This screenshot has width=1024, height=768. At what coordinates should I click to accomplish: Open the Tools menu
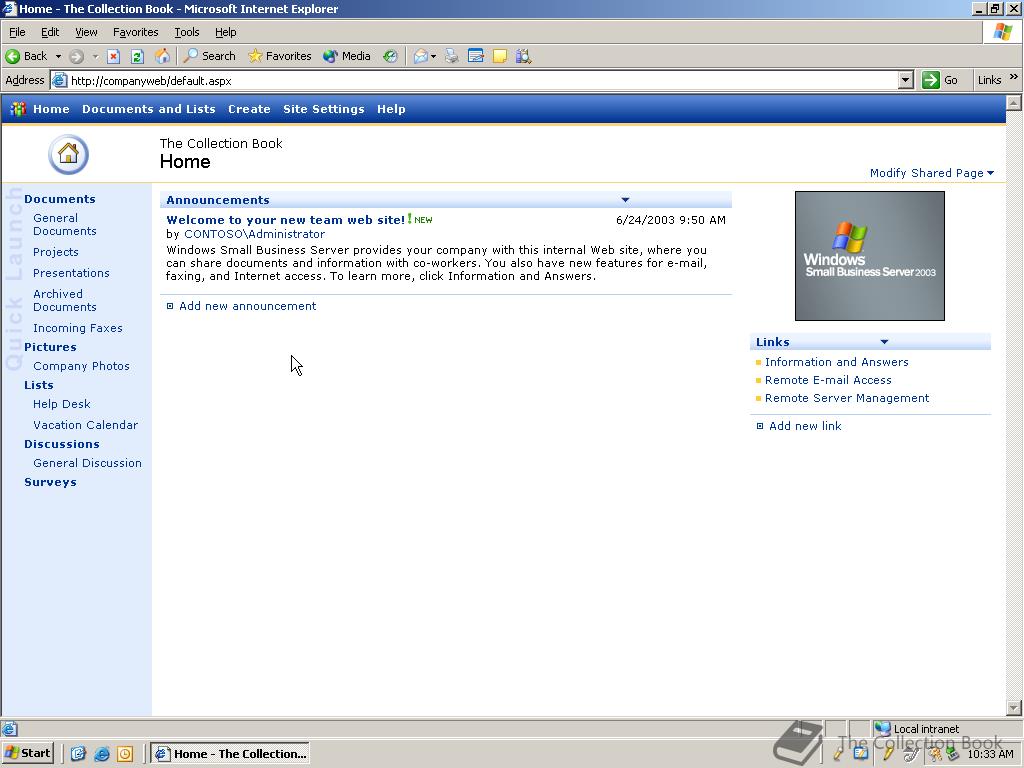[186, 32]
